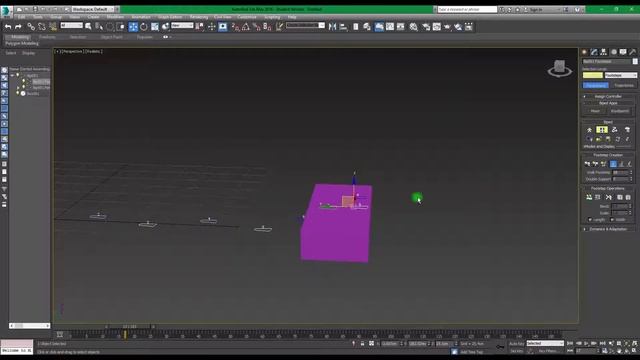This screenshot has width=640, height=360.
Task: Switch to the Modify command panel
Action: pos(594,52)
